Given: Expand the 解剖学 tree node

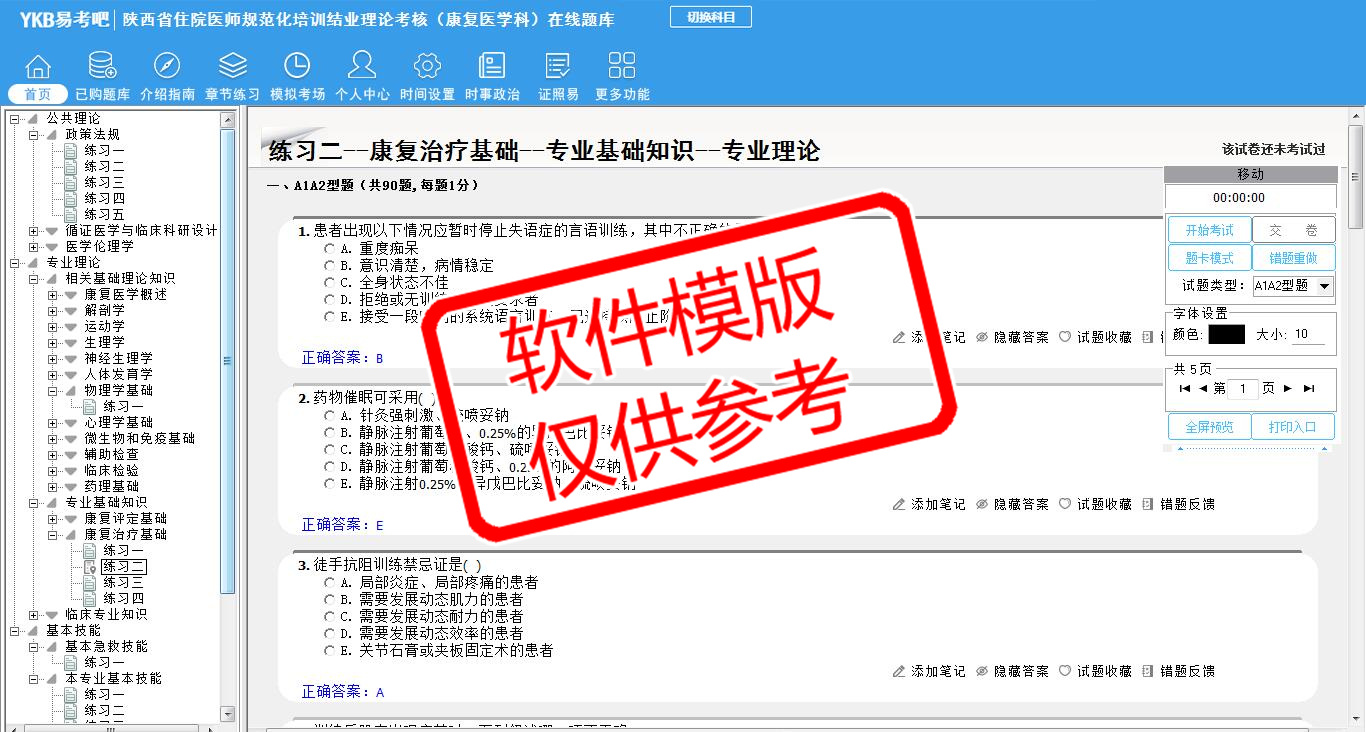Looking at the screenshot, I should pos(53,310).
